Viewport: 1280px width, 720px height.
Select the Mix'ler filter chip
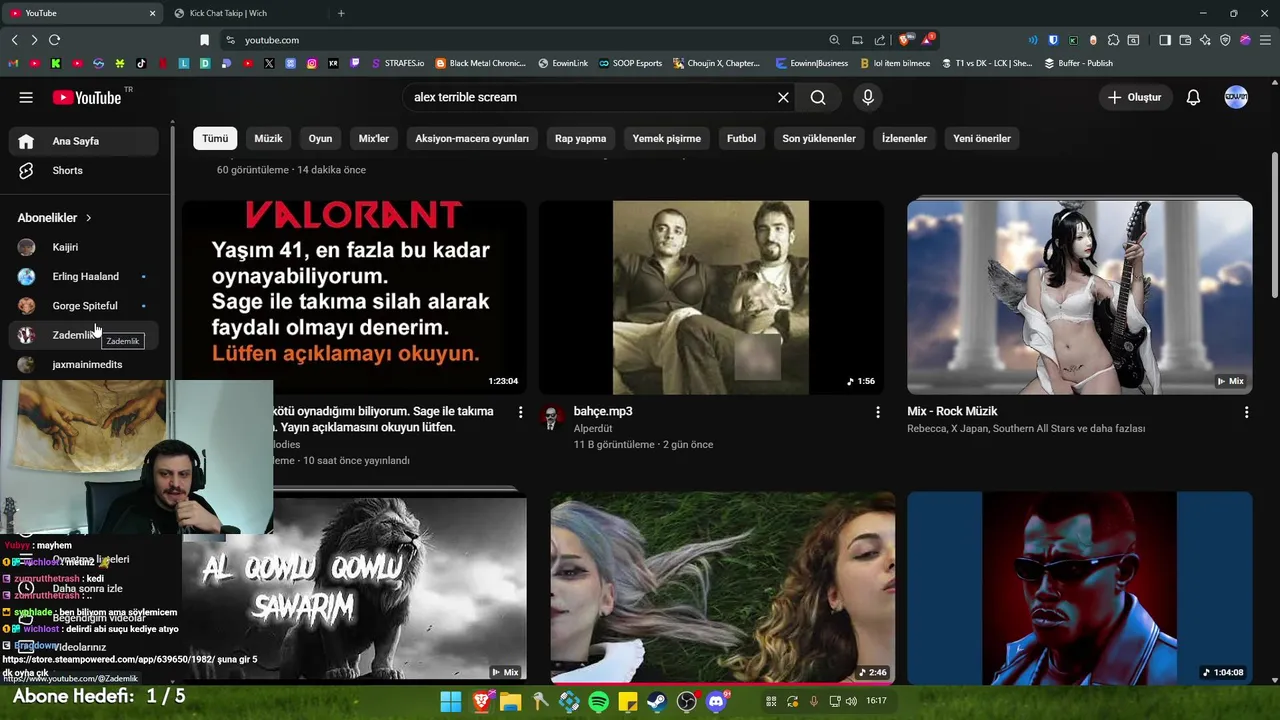(x=374, y=138)
